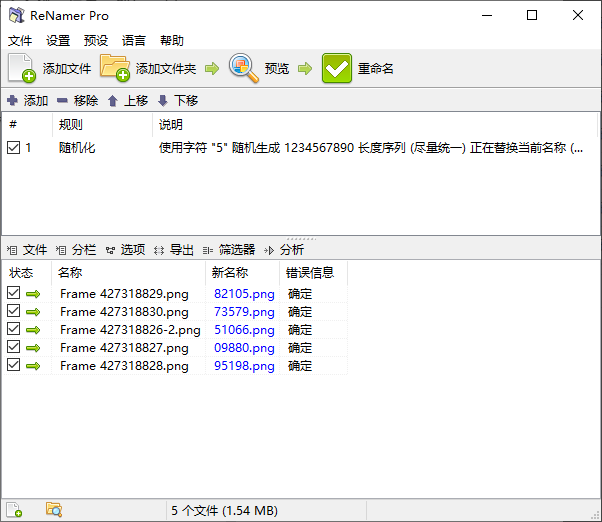602x522 pixels.
Task: Click the 重命名 rename button label
Action: point(375,69)
